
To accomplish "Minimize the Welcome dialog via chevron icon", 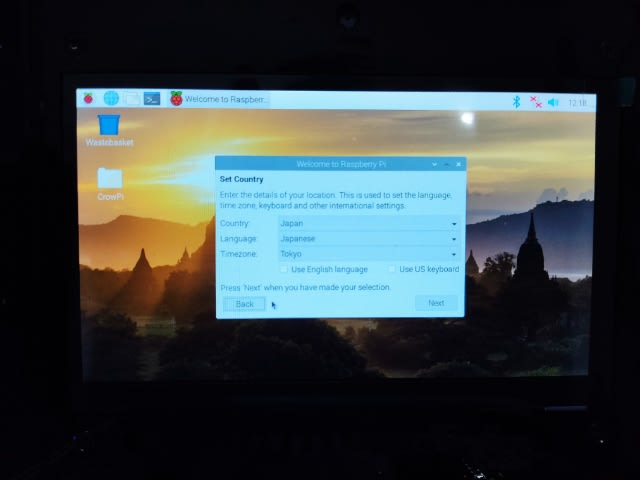I will (x=434, y=164).
